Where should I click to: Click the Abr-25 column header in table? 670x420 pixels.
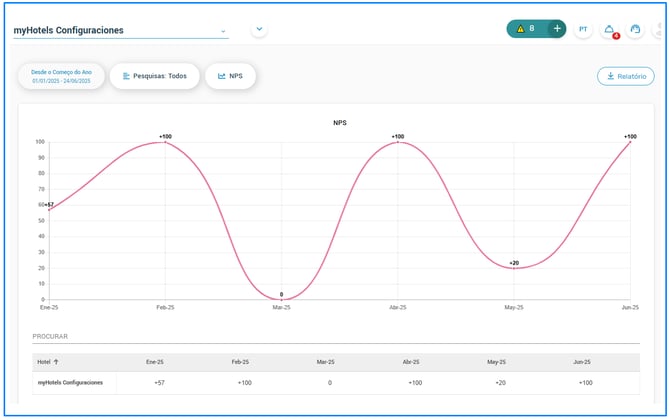[x=411, y=362]
